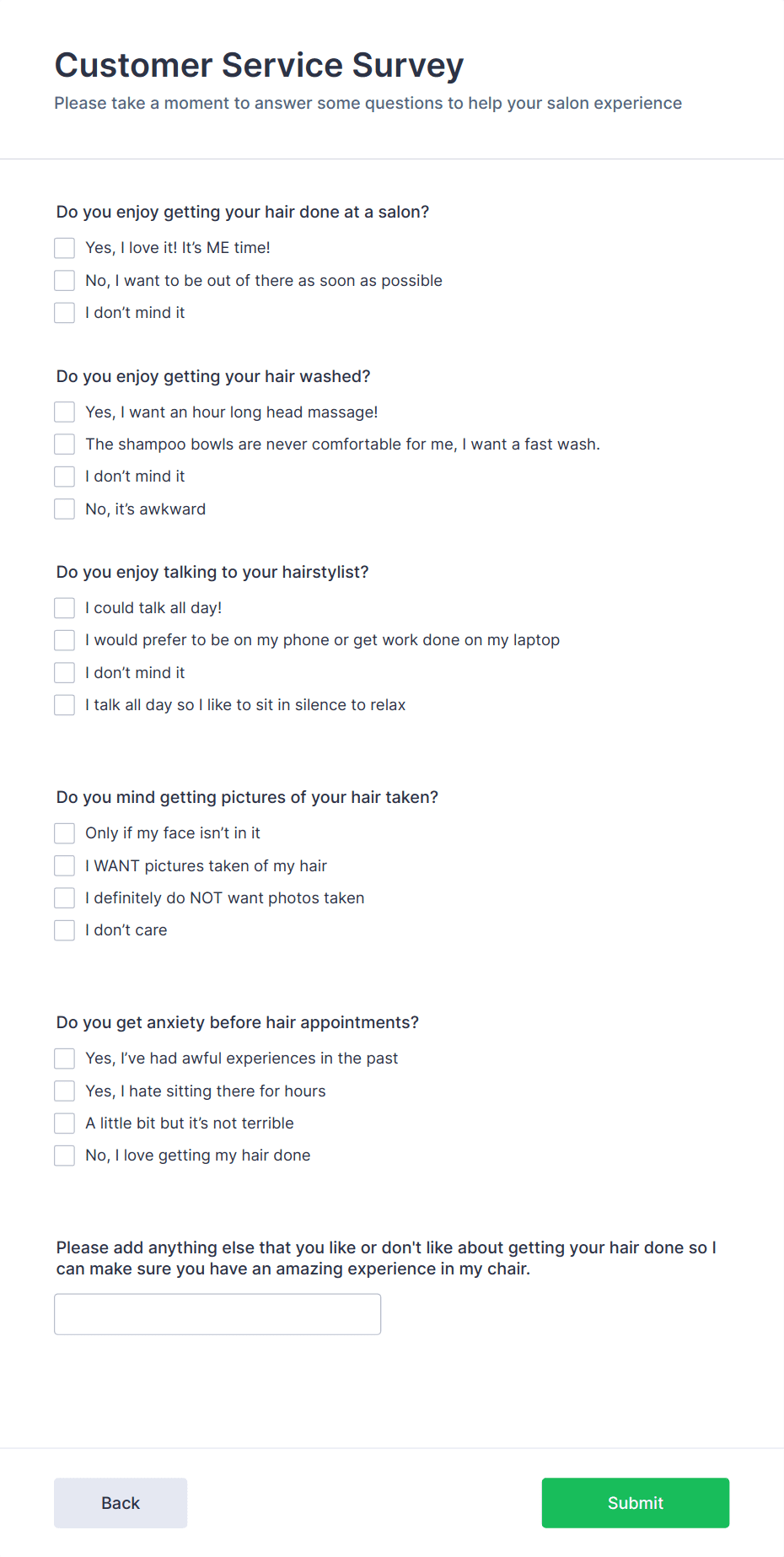Screen dimensions: 784x1557
Task: Select the prefer phone or laptop option
Action: click(x=64, y=639)
